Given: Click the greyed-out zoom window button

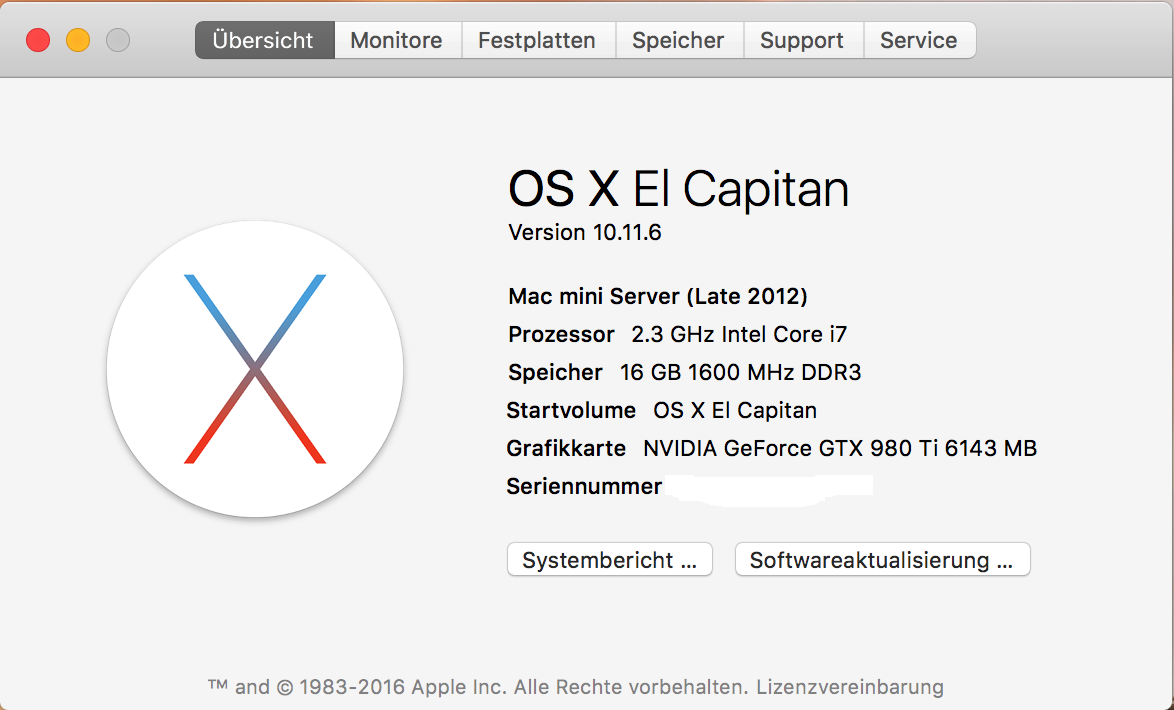Looking at the screenshot, I should point(118,41).
